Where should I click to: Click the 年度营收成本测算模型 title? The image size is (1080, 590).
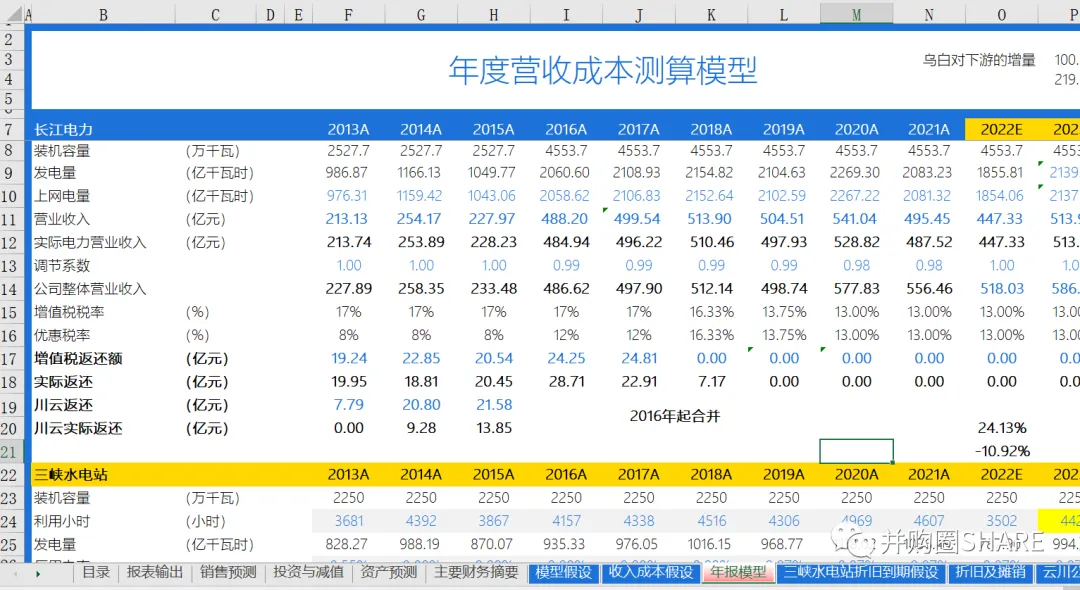pos(603,71)
